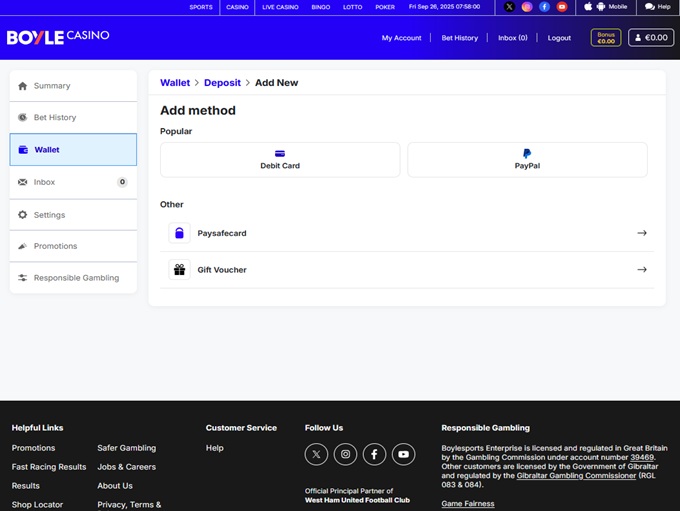680x511 pixels.
Task: Click YouTube icon in top bar
Action: click(x=562, y=6)
